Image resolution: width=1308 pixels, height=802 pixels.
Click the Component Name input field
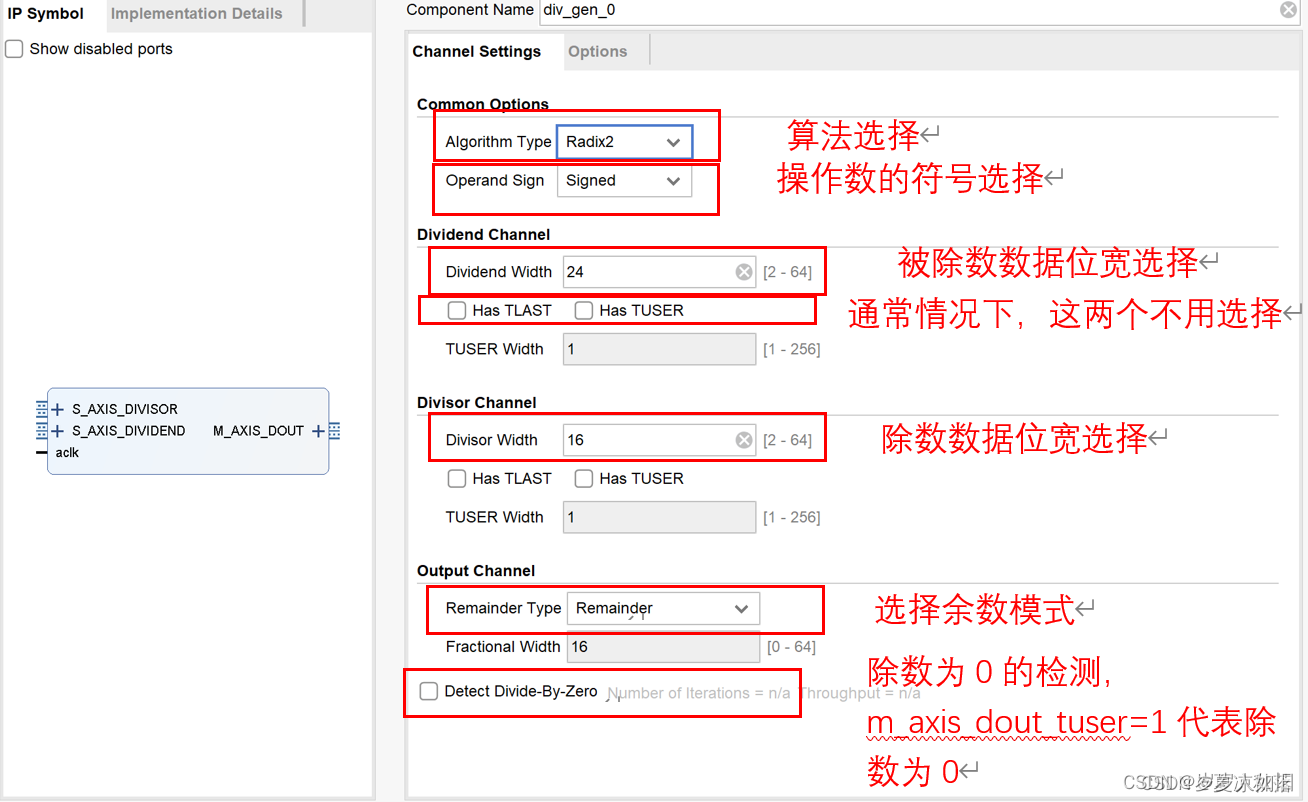pyautogui.click(x=920, y=10)
